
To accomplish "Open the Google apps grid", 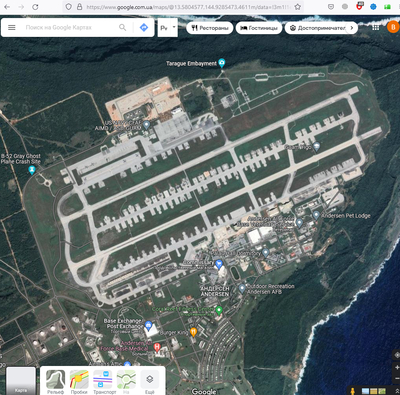I will [x=376, y=28].
